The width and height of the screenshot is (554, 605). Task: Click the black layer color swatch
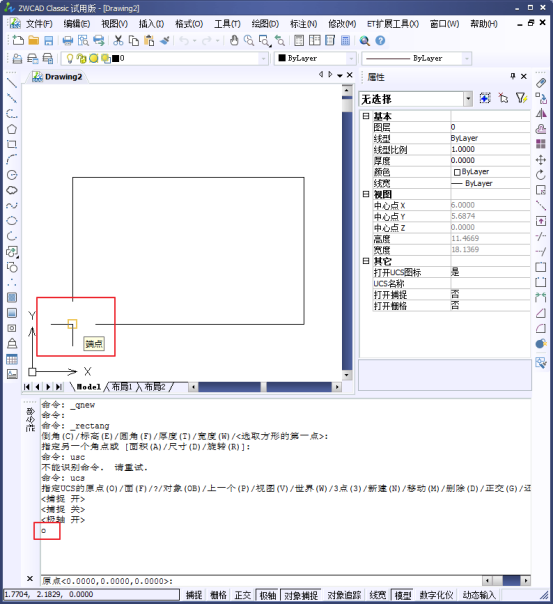[x=115, y=59]
